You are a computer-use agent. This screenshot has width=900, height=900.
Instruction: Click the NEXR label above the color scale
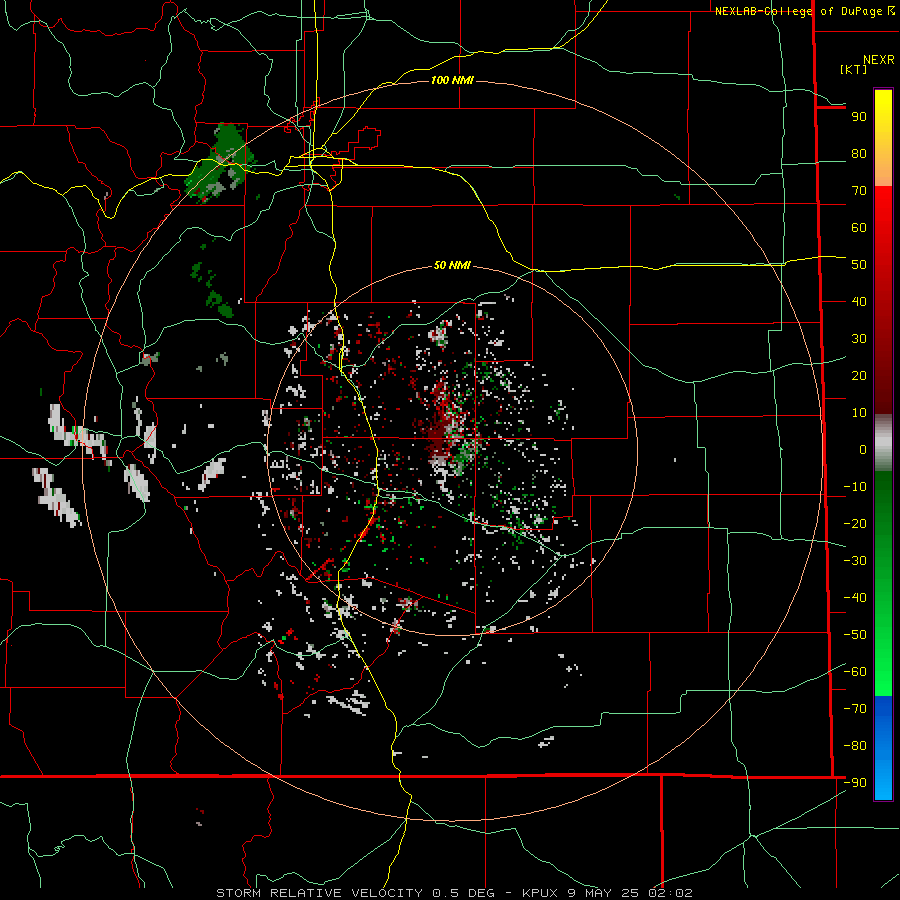tap(879, 60)
